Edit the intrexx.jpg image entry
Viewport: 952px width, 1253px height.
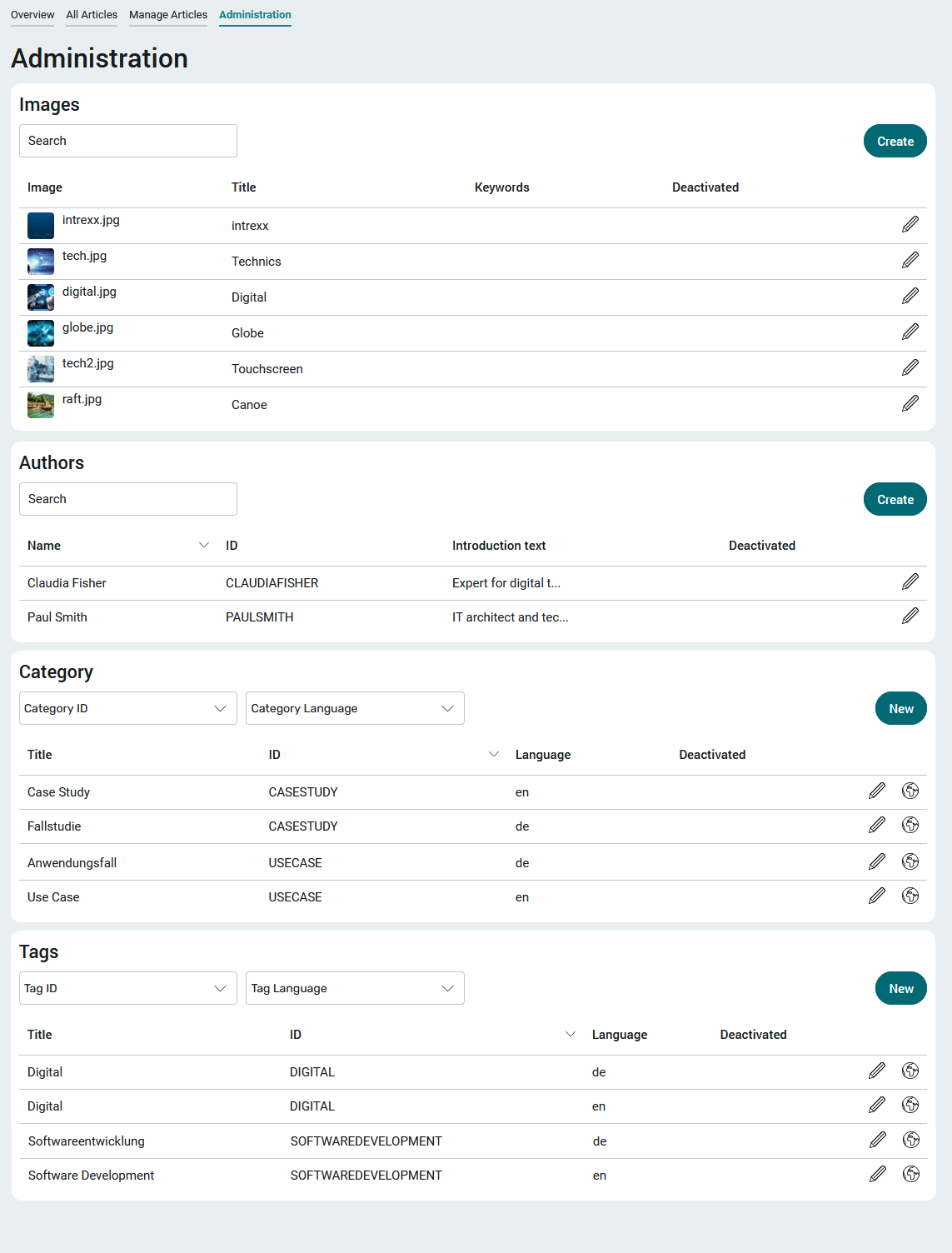point(910,224)
